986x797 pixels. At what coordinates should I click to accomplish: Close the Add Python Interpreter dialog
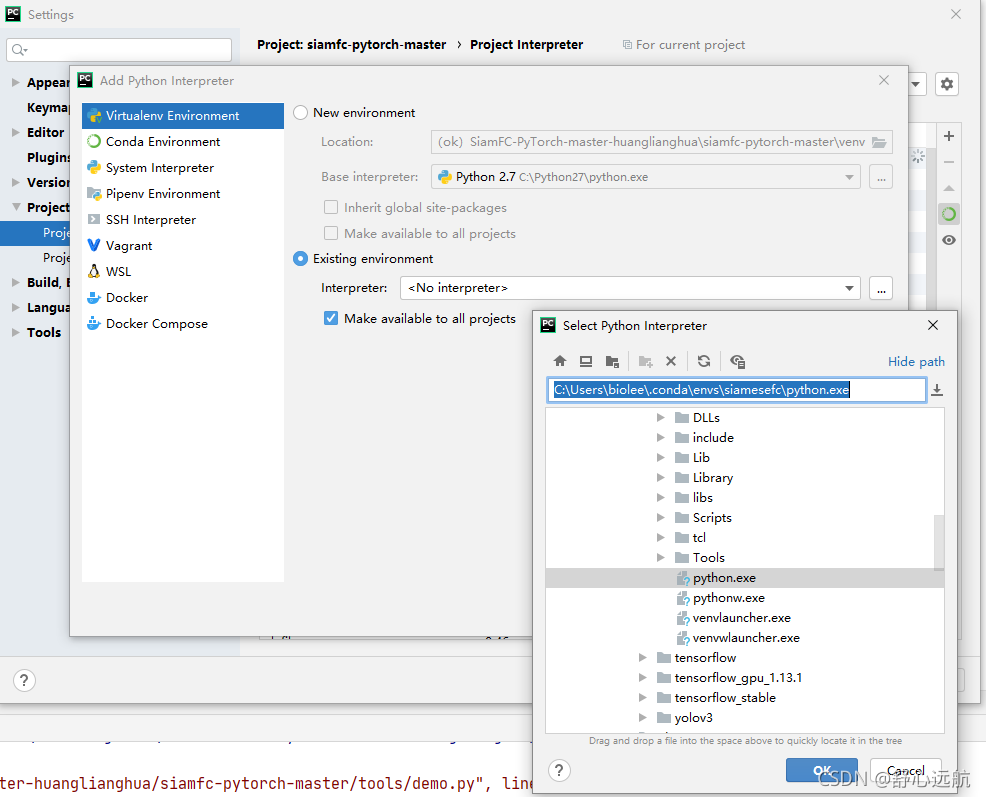(x=884, y=80)
